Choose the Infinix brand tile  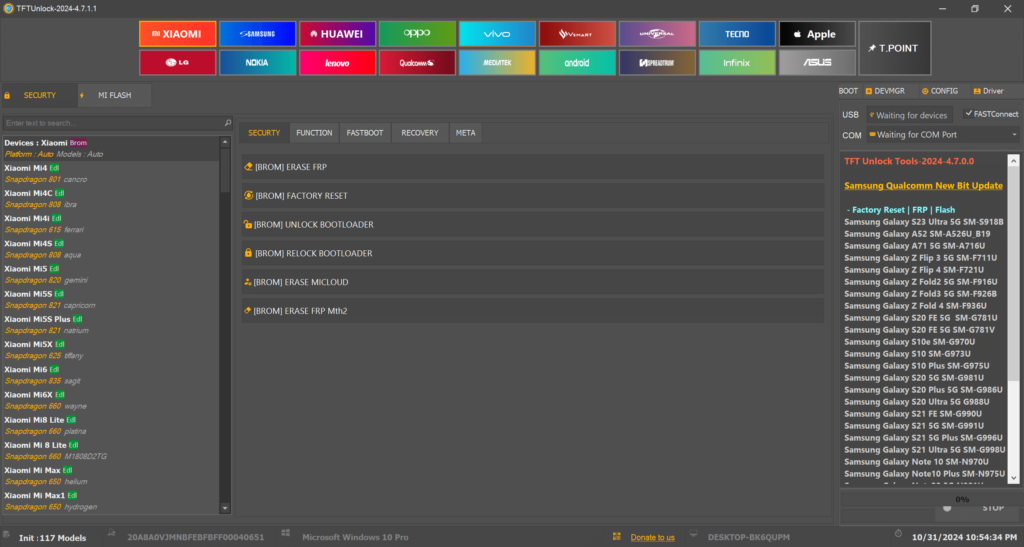737,63
